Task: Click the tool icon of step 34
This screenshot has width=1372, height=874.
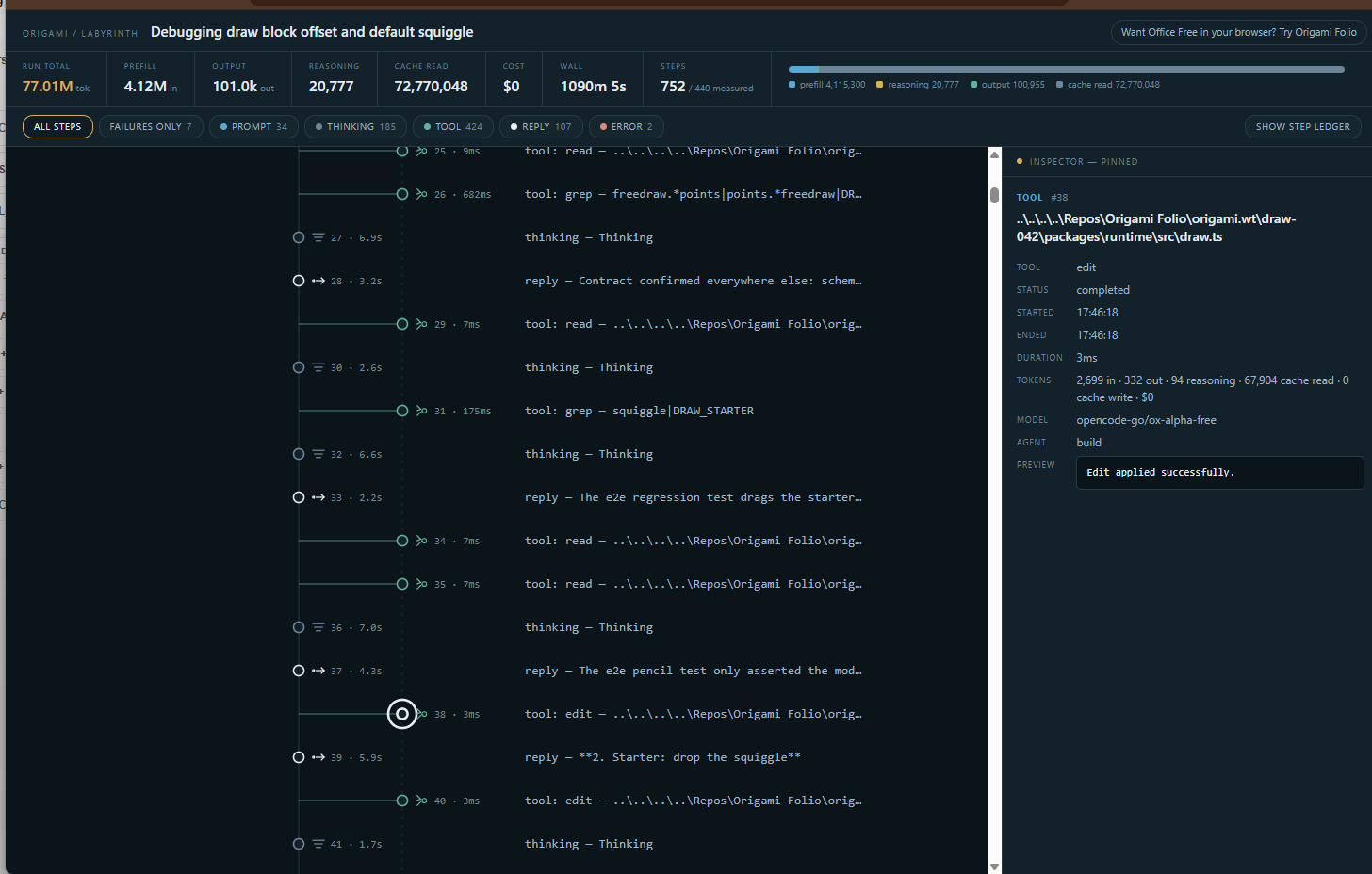Action: click(421, 541)
